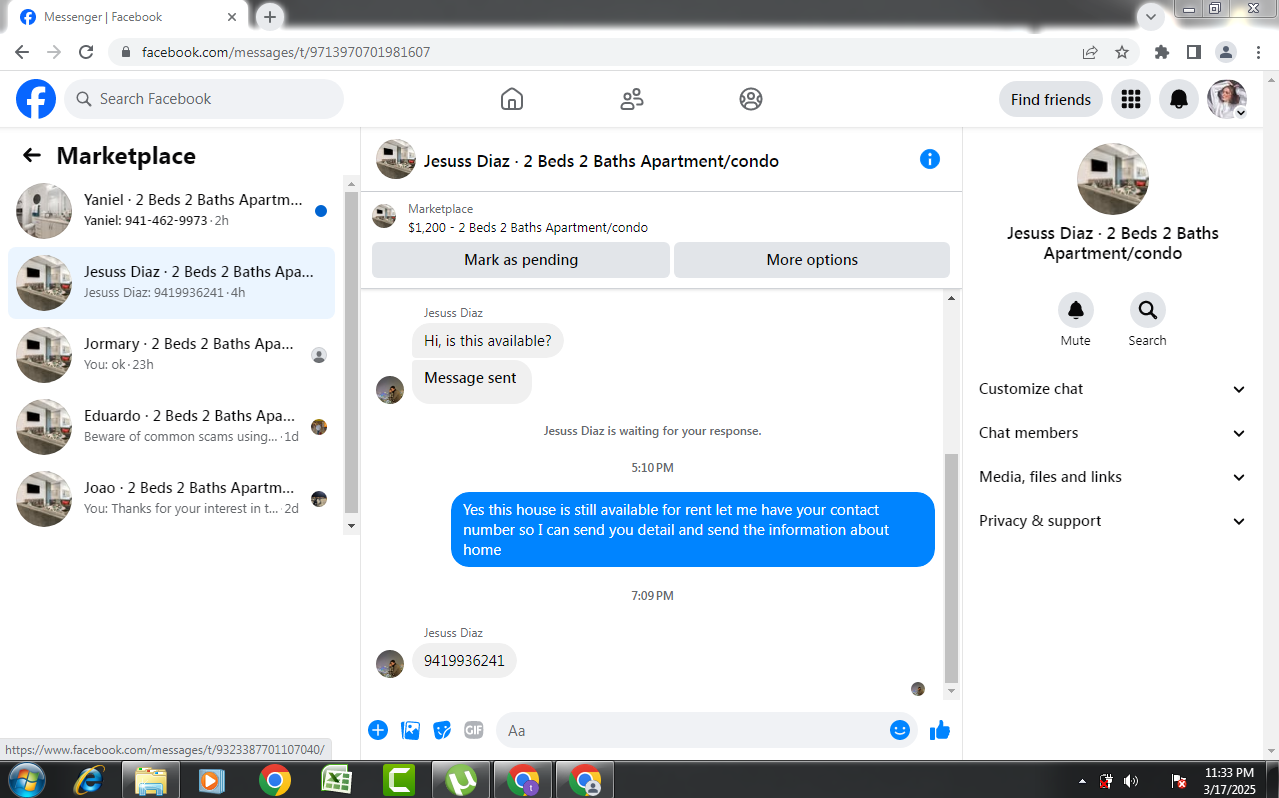This screenshot has height=798, width=1279.
Task: Choose a GIF icon in composer
Action: coord(474,730)
